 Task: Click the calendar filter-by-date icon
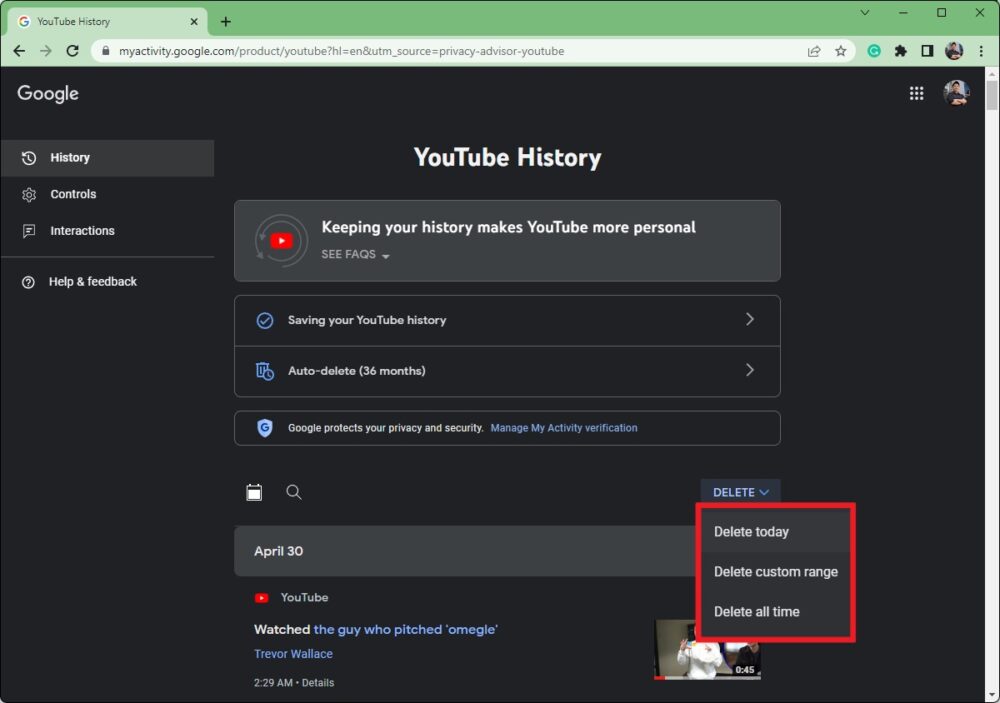pos(254,492)
